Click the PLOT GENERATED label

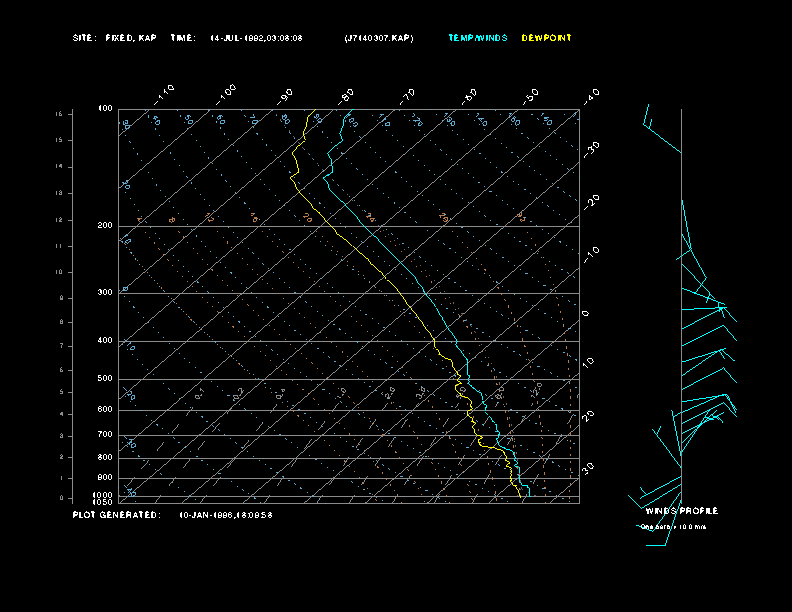click(x=116, y=515)
